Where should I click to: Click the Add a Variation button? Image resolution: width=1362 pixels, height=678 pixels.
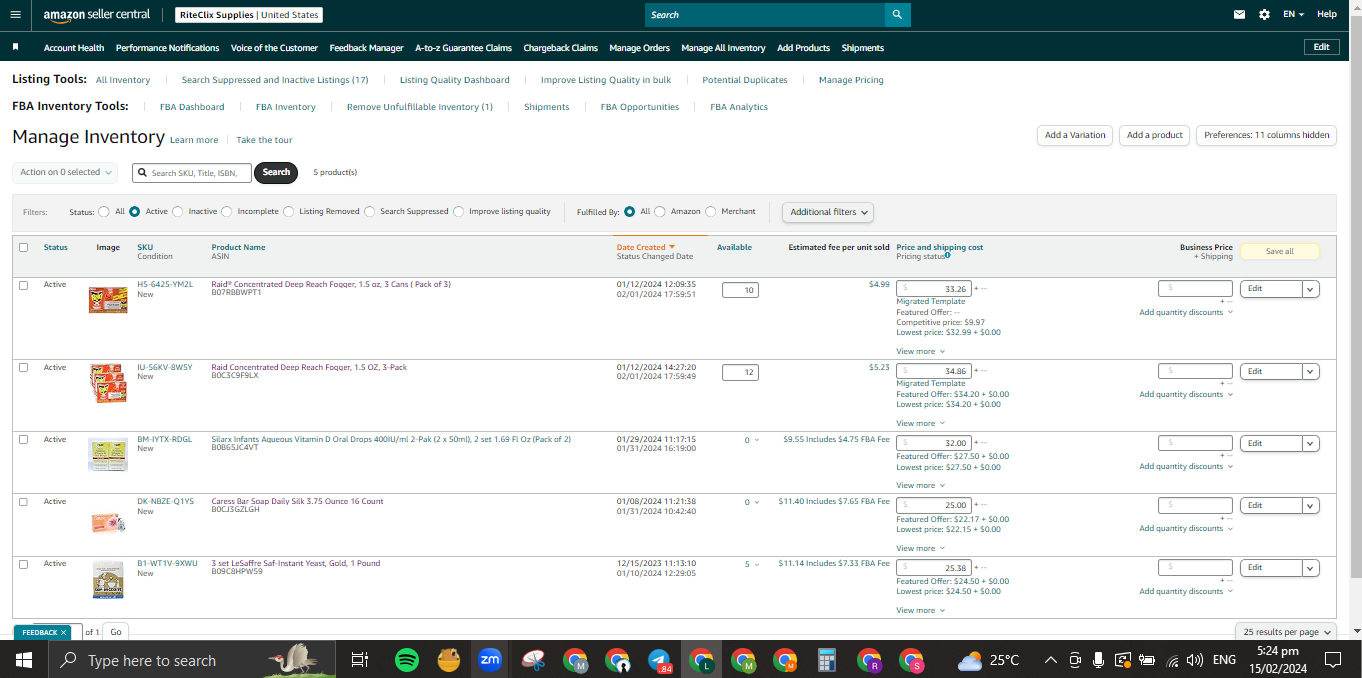(1075, 135)
